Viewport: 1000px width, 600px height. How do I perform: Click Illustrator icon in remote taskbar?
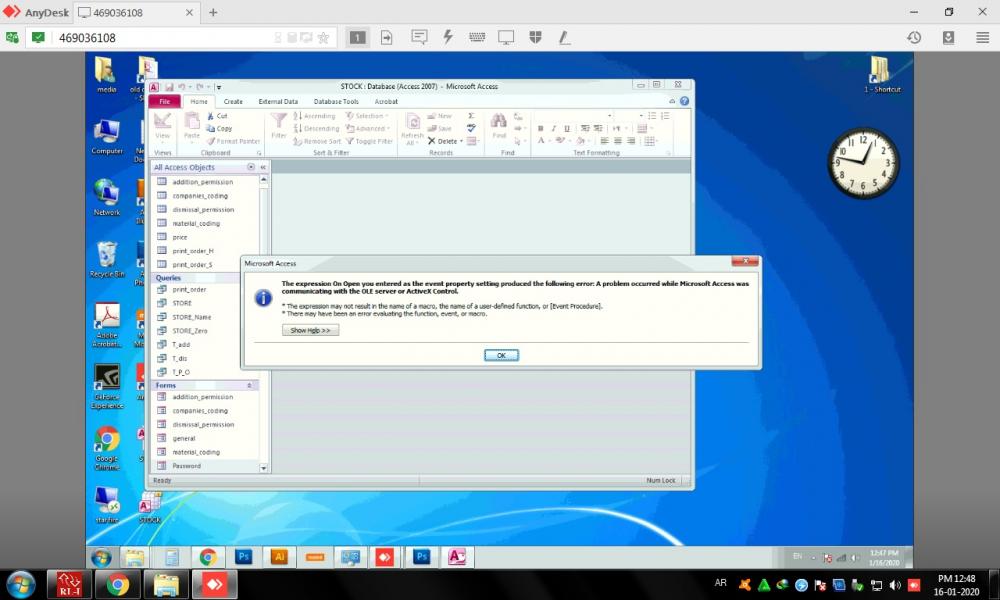click(x=279, y=557)
